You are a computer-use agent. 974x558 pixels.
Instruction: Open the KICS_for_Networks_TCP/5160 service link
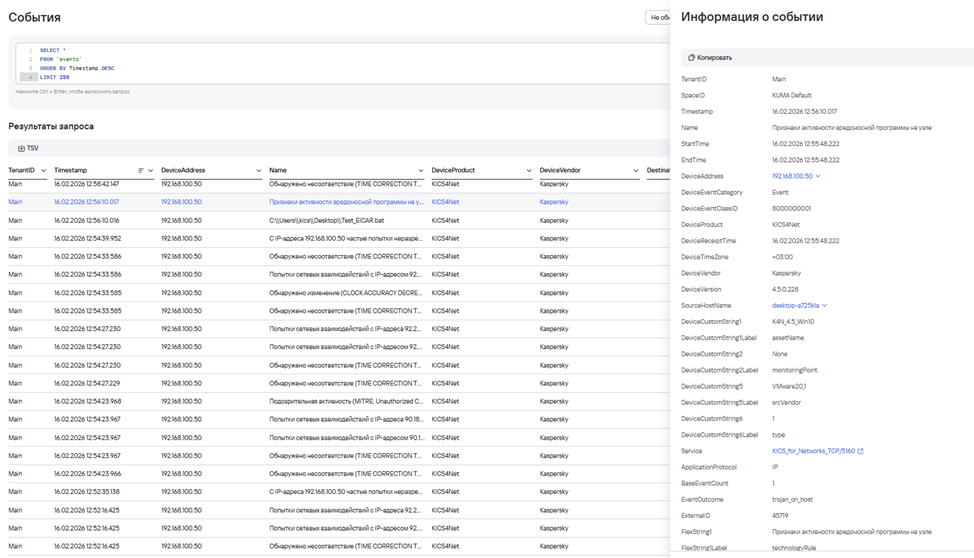tap(813, 451)
